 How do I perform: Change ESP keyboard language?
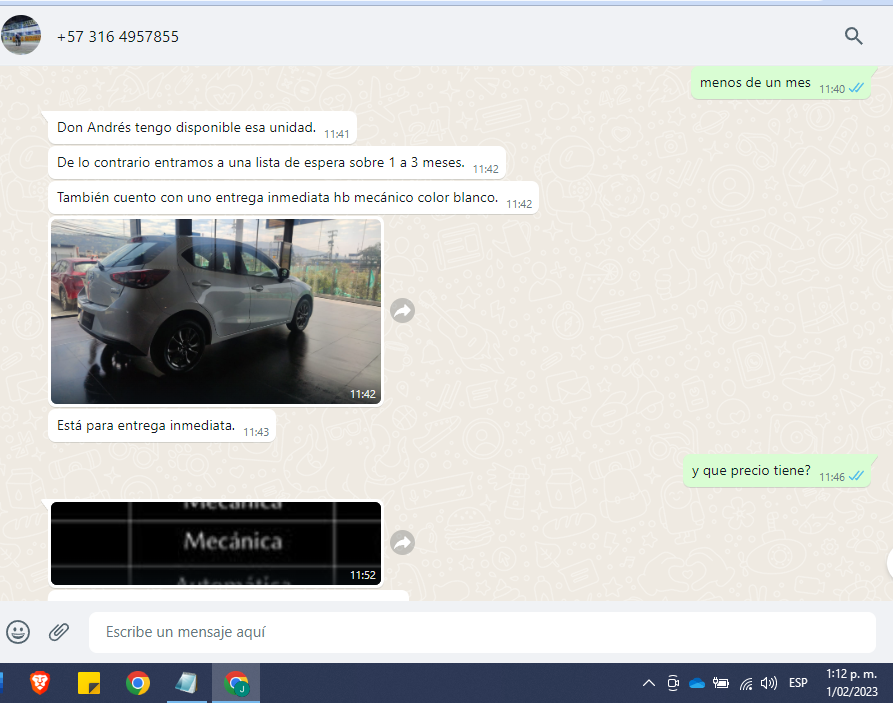point(798,682)
